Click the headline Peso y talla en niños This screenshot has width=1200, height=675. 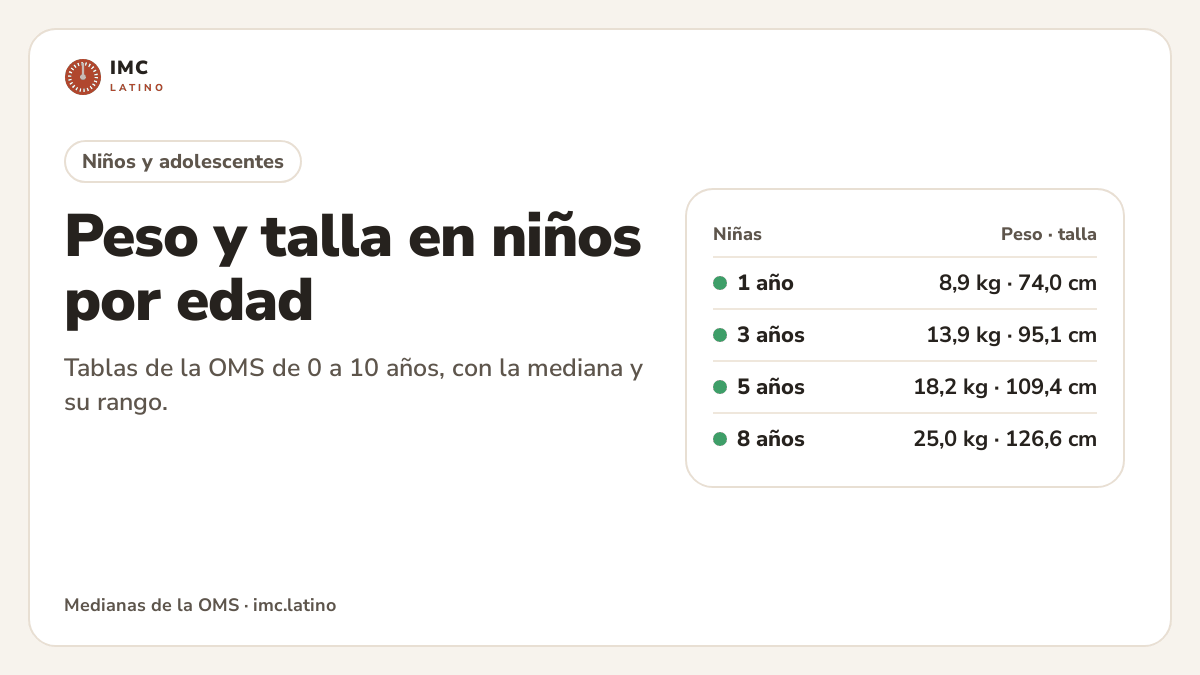[x=353, y=267]
